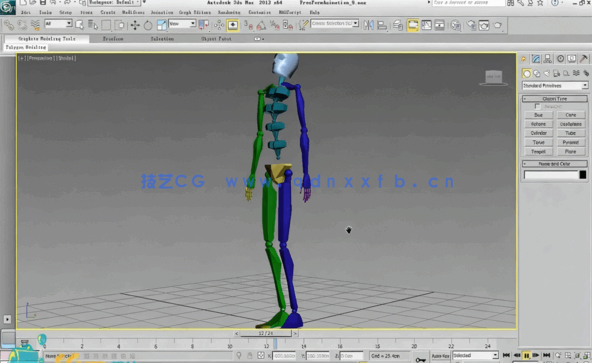Viewport: 592px width, 363px height.
Task: Click the Cone primitive button
Action: tap(570, 115)
